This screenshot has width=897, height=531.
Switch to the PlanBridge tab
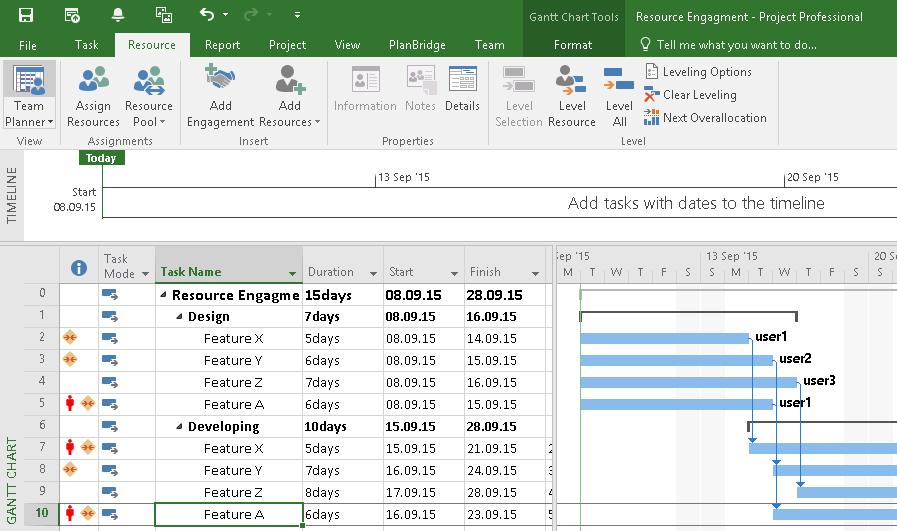click(x=417, y=45)
